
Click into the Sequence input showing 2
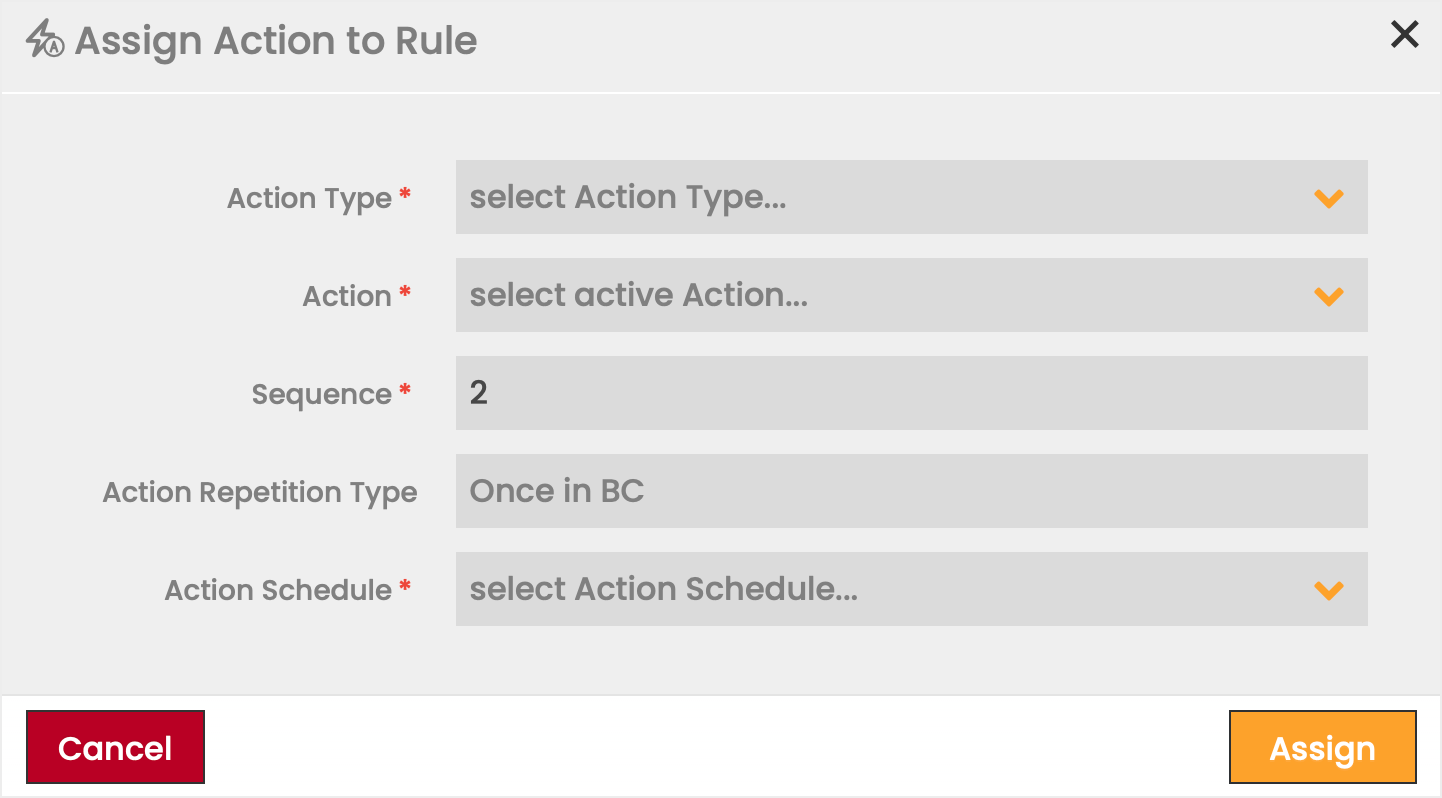click(x=911, y=394)
